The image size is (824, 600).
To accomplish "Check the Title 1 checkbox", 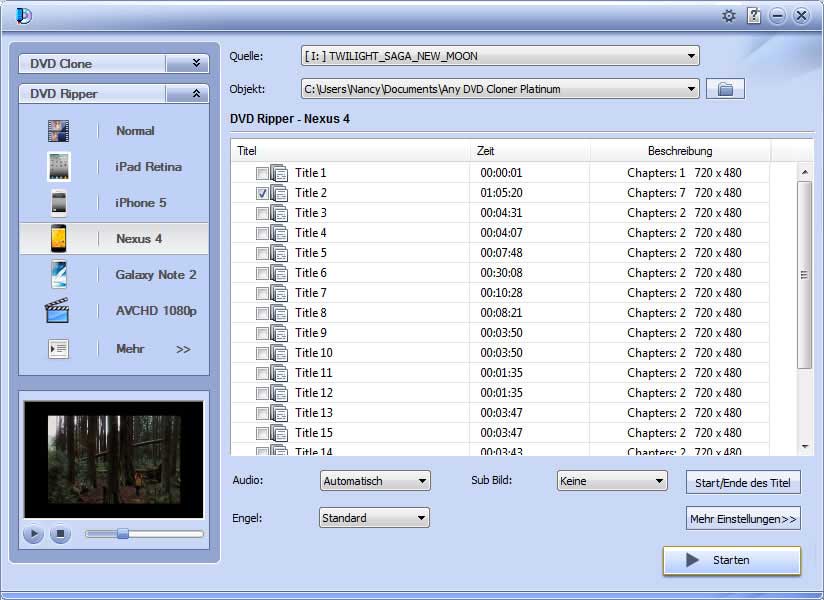I will (x=262, y=173).
